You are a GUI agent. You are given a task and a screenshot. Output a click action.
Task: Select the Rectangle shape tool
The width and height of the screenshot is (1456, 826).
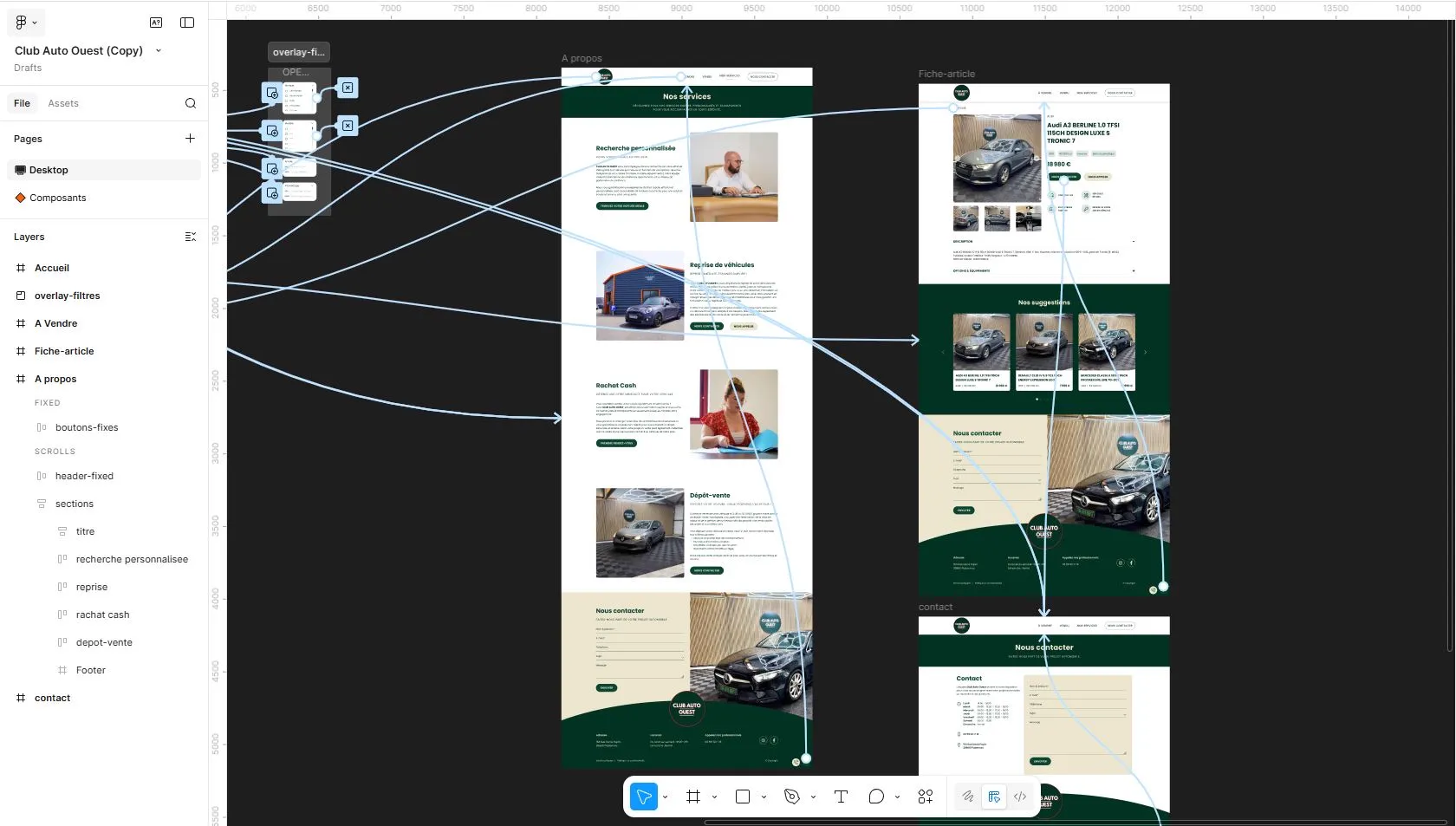pyautogui.click(x=743, y=797)
